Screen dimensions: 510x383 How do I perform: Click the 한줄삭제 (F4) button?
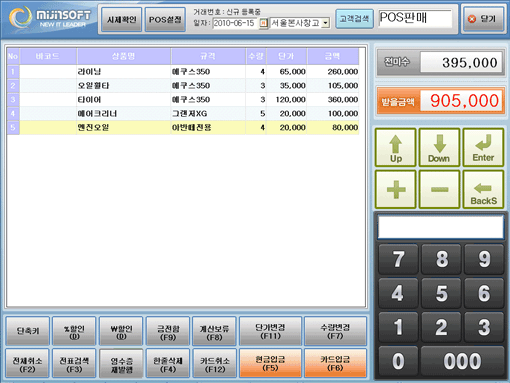[x=168, y=363]
